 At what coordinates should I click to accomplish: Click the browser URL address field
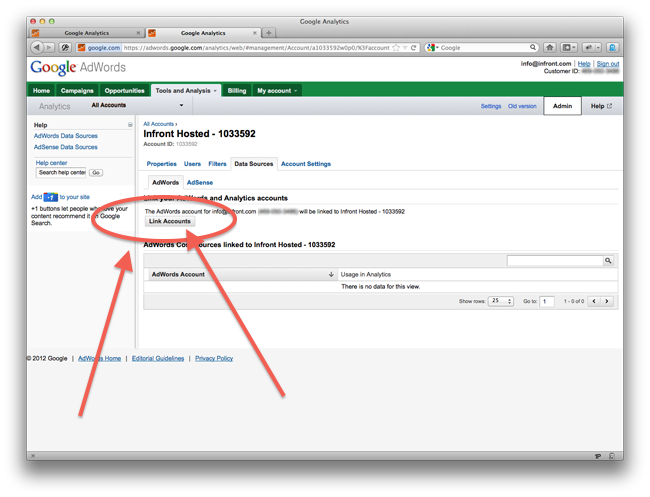(x=257, y=48)
